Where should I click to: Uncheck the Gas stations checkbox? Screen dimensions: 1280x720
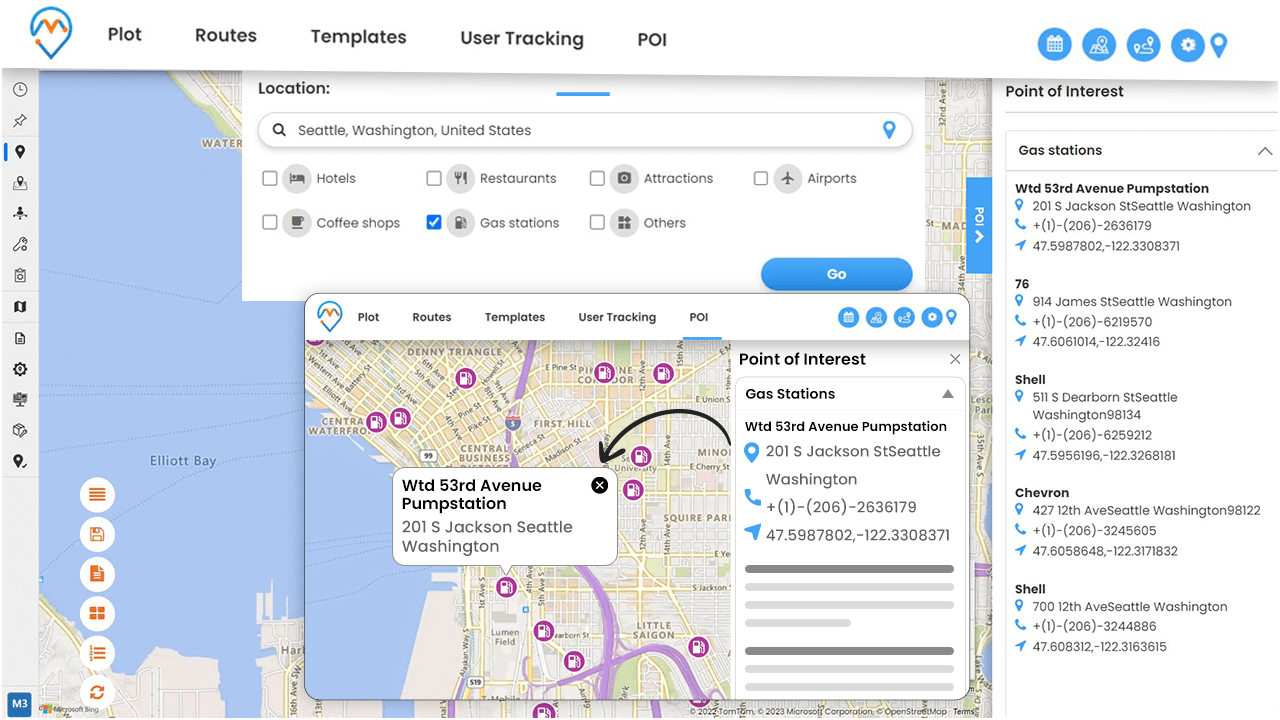[x=433, y=222]
